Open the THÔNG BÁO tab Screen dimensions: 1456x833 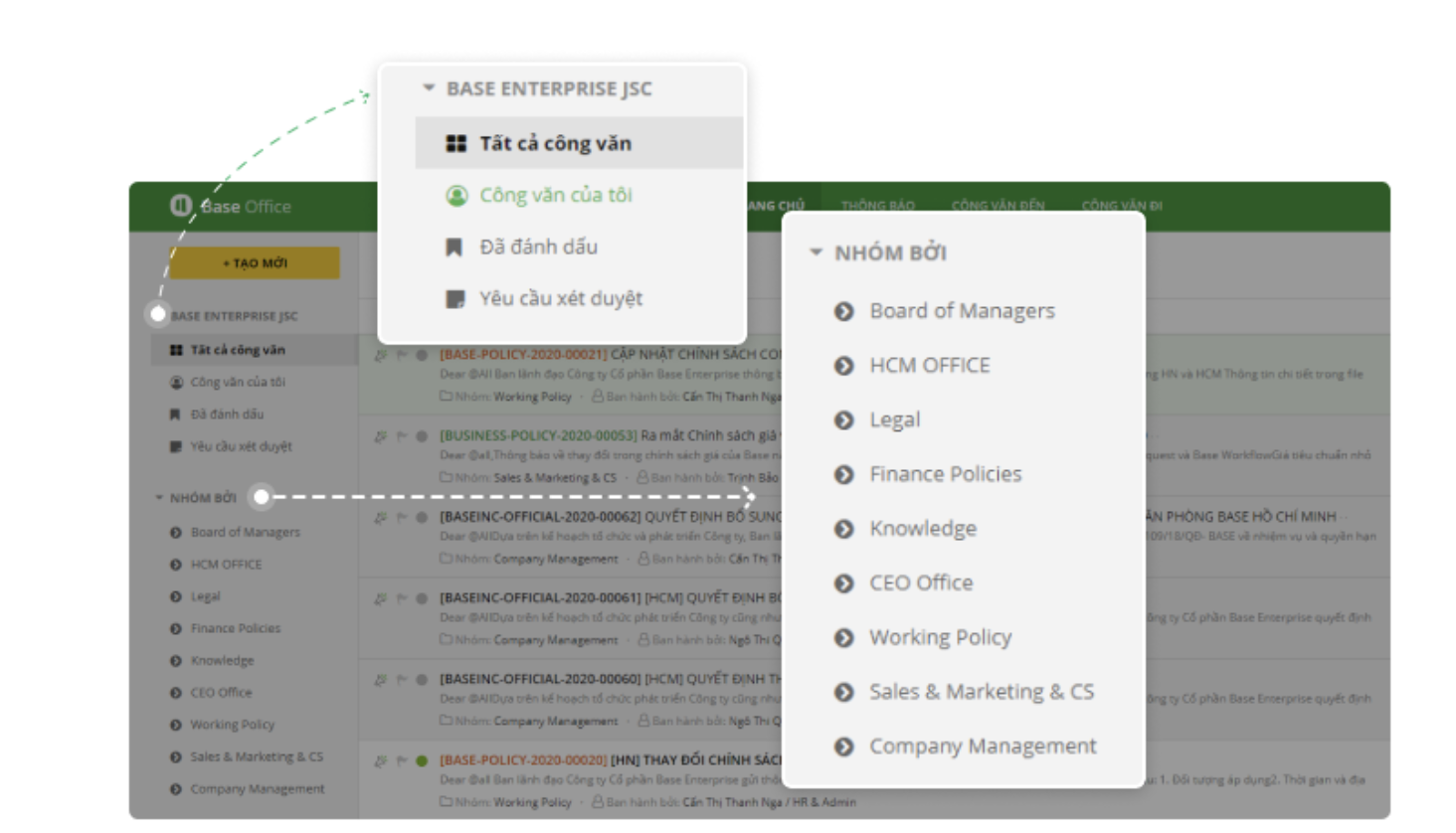877,206
